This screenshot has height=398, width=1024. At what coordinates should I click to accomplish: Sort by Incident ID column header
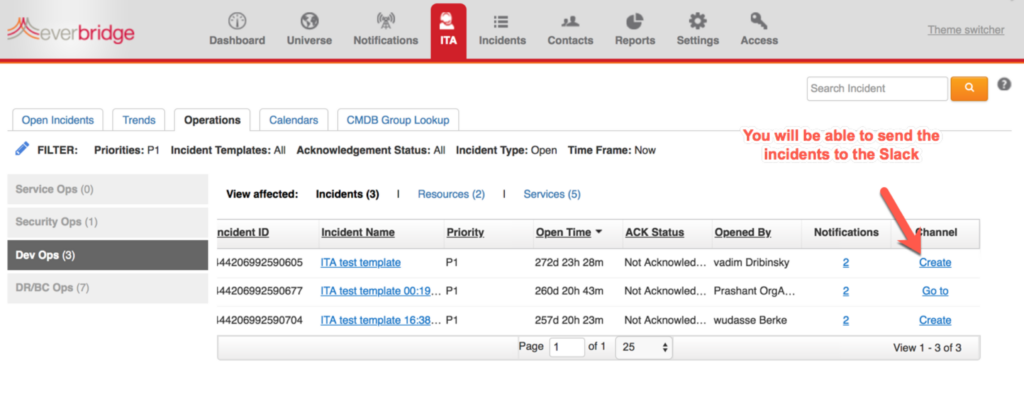[242, 233]
